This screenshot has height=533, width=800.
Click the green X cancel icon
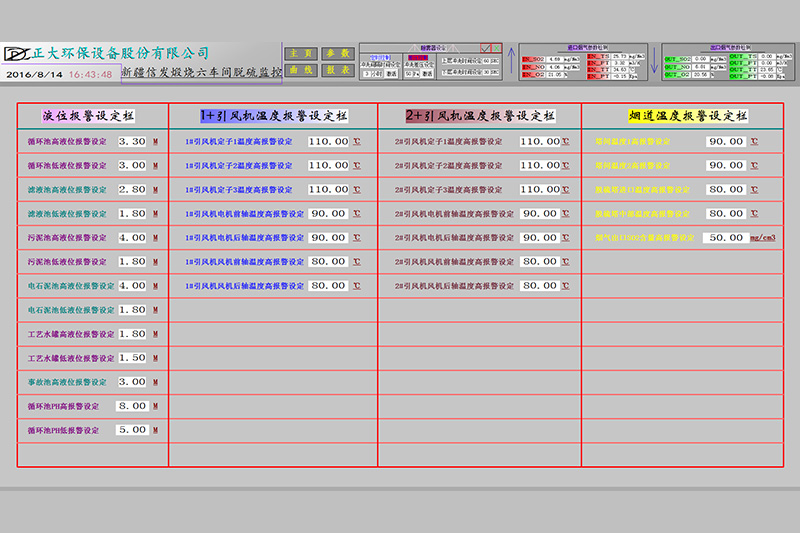tap(496, 48)
